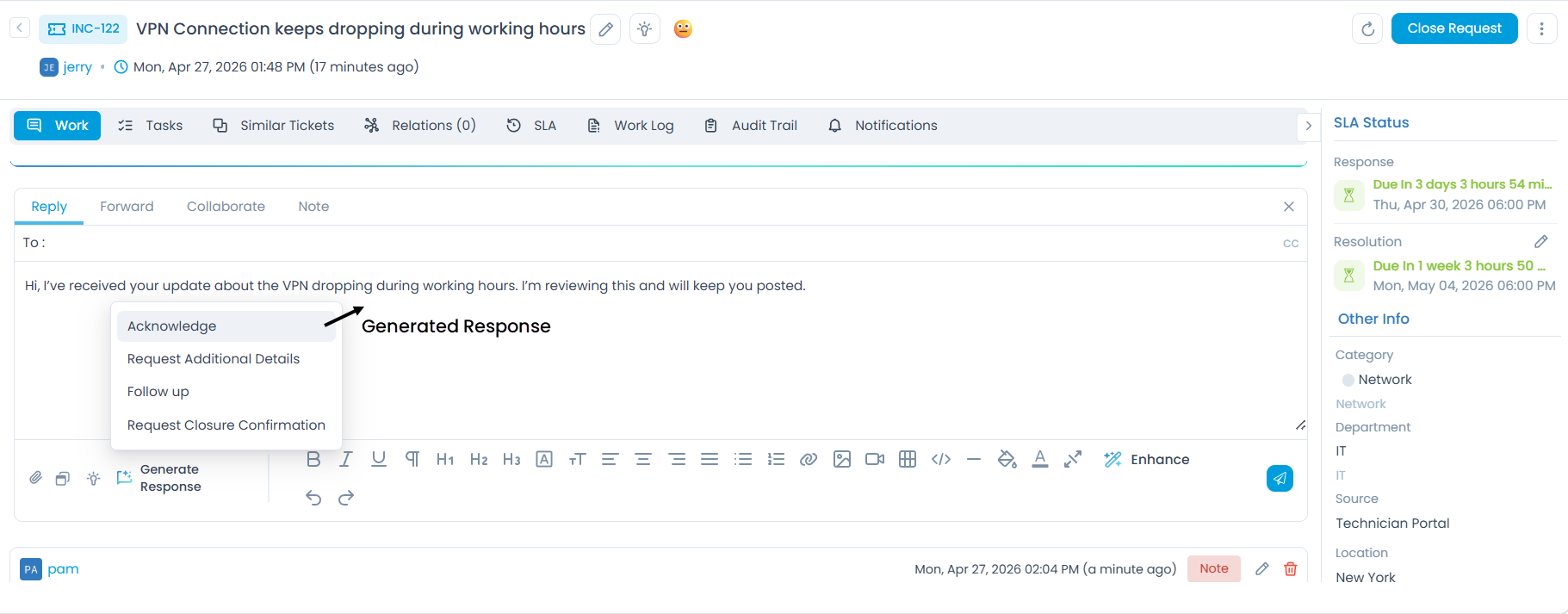This screenshot has width=1568, height=614.
Task: Open the three-dot more options menu
Action: [x=1540, y=29]
